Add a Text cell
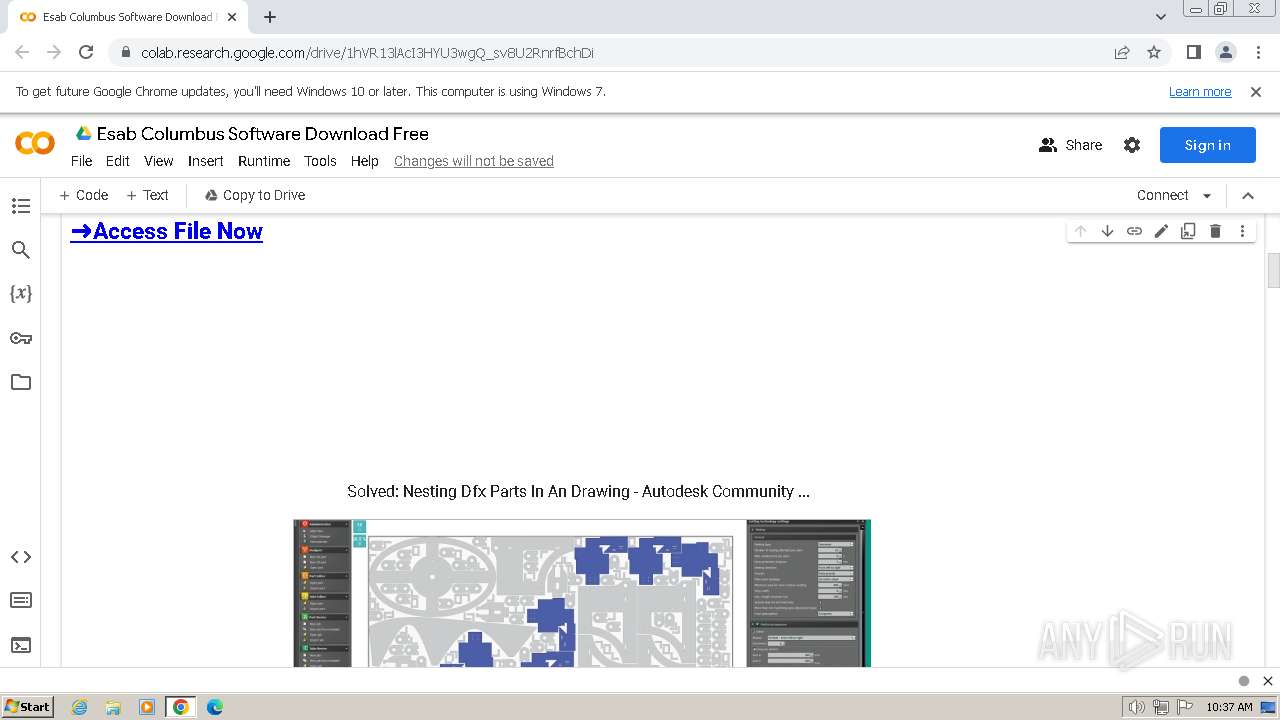This screenshot has height=720, width=1280. [148, 196]
